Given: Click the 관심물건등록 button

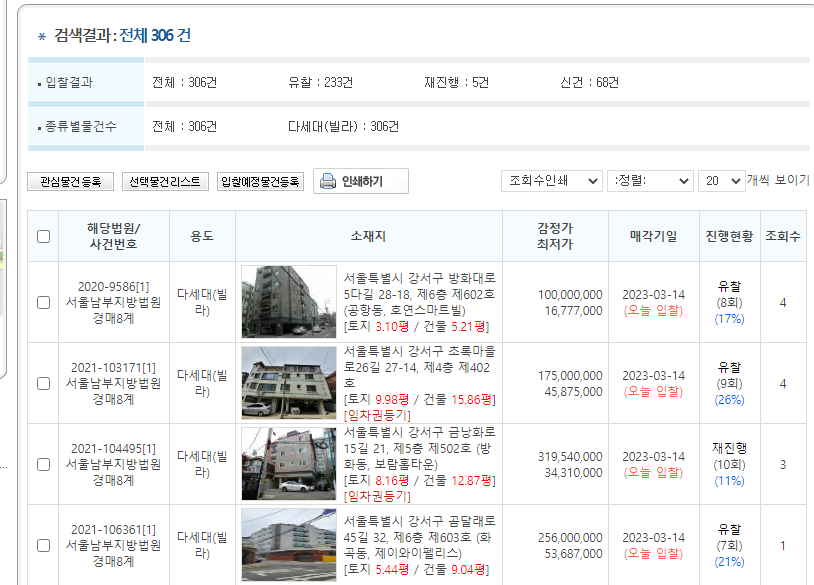Looking at the screenshot, I should pos(71,182).
